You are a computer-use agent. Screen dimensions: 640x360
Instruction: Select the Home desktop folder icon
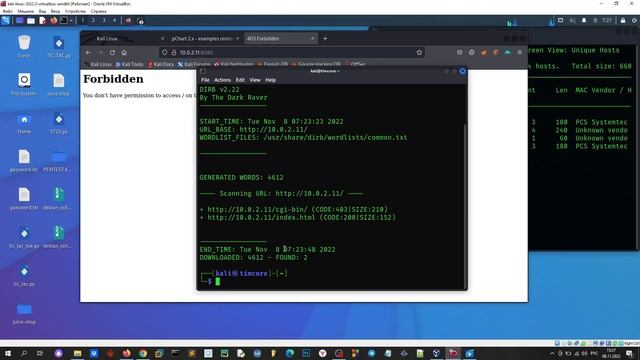click(x=24, y=122)
